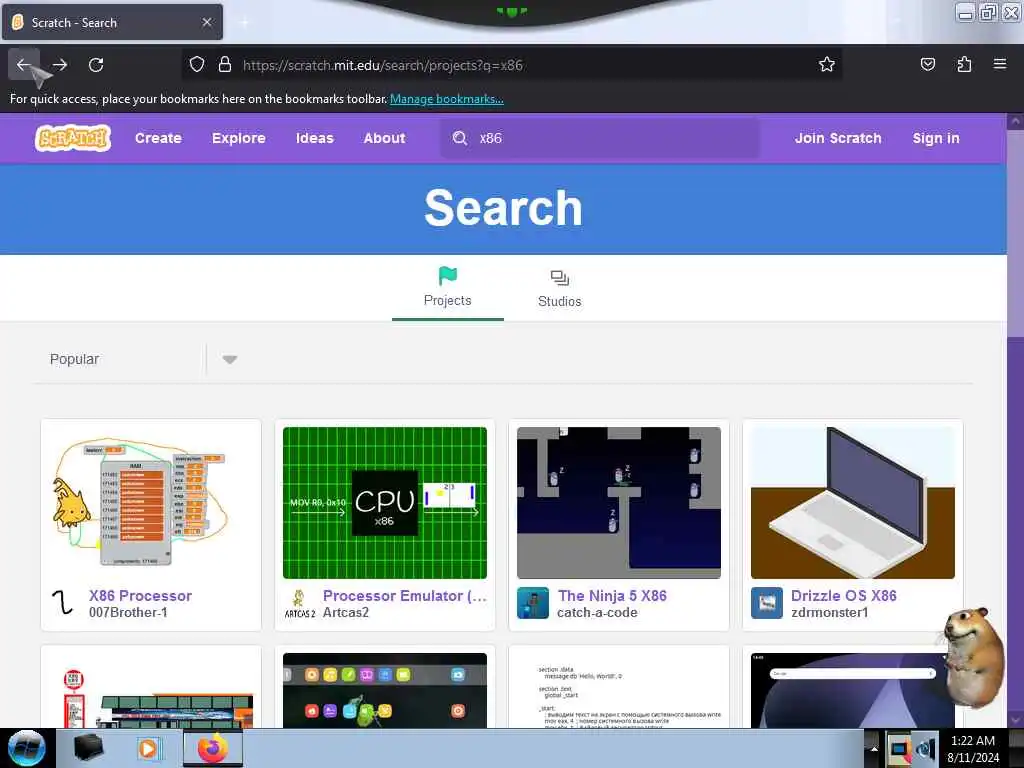Click the green flag Projects icon

point(447,276)
